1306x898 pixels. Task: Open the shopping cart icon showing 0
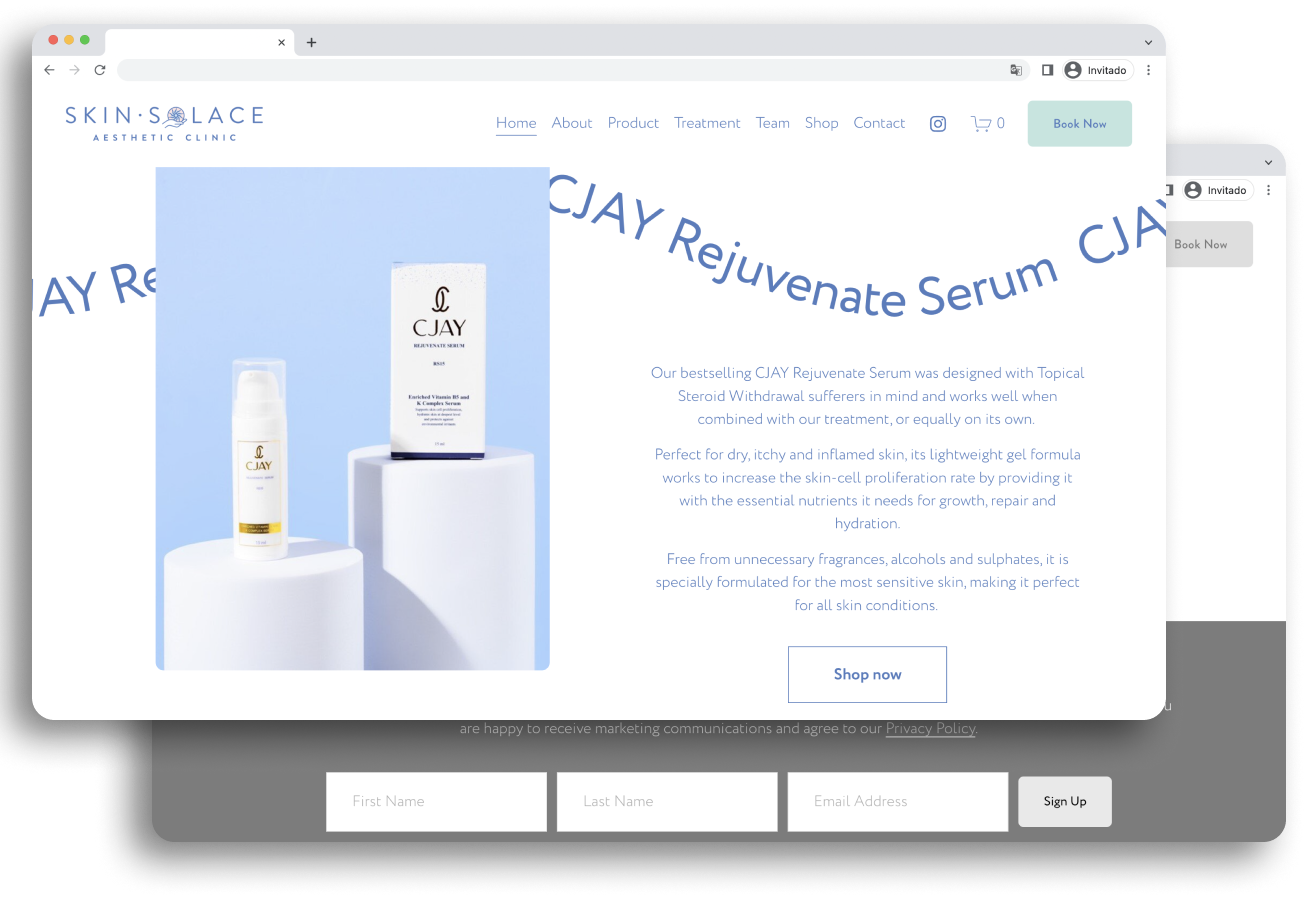(x=987, y=124)
